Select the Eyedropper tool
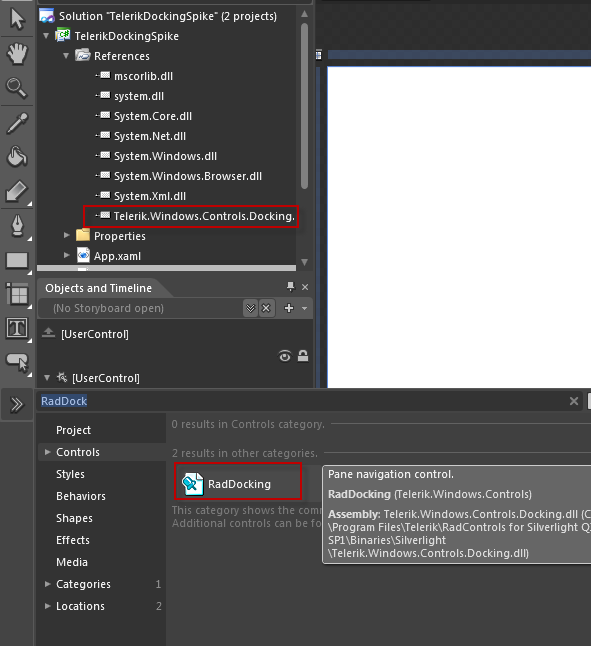 (16, 123)
